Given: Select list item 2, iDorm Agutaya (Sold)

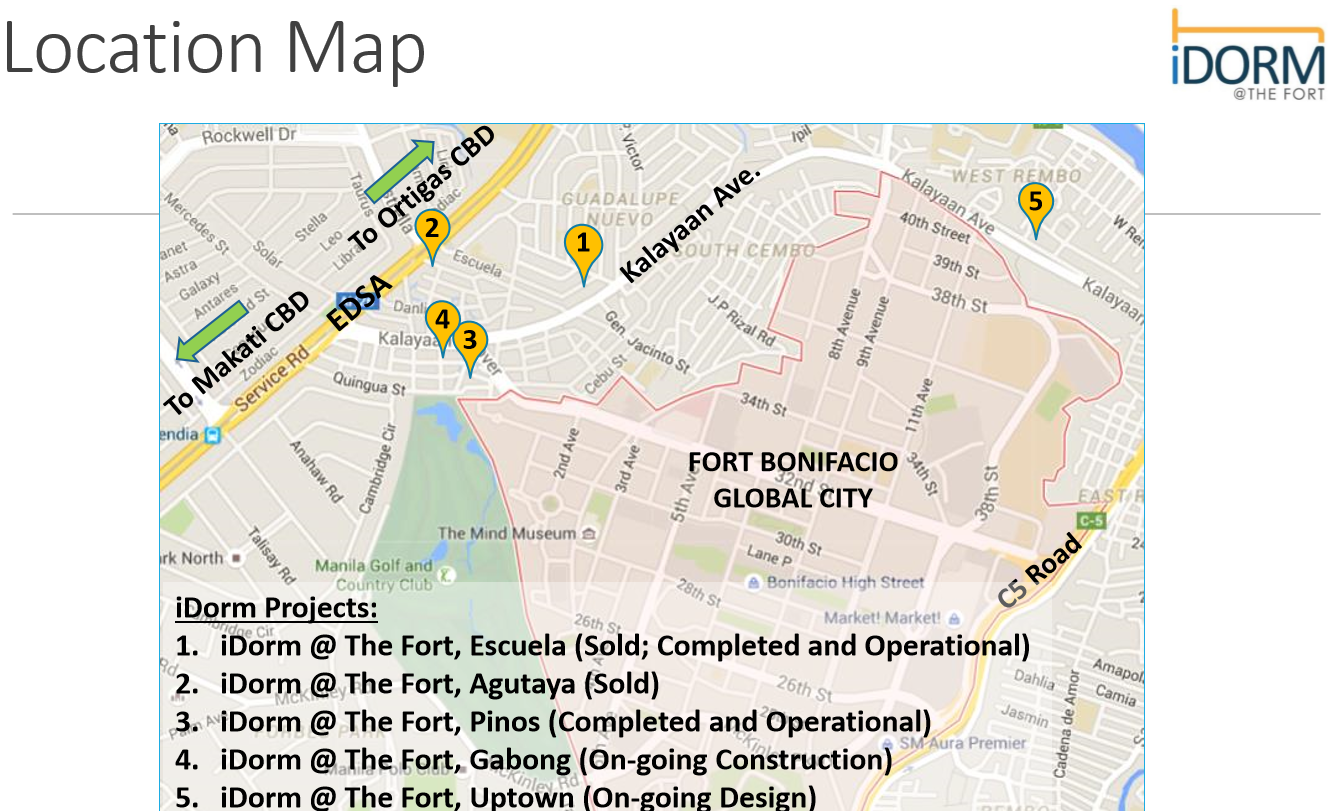Looking at the screenshot, I should [418, 684].
